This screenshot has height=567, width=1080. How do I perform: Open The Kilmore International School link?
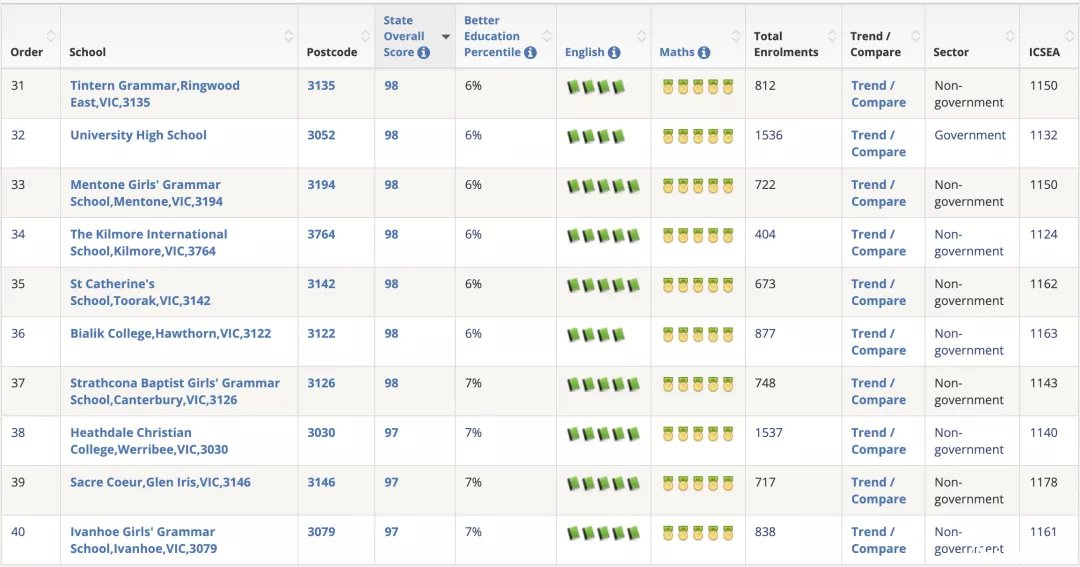click(149, 243)
